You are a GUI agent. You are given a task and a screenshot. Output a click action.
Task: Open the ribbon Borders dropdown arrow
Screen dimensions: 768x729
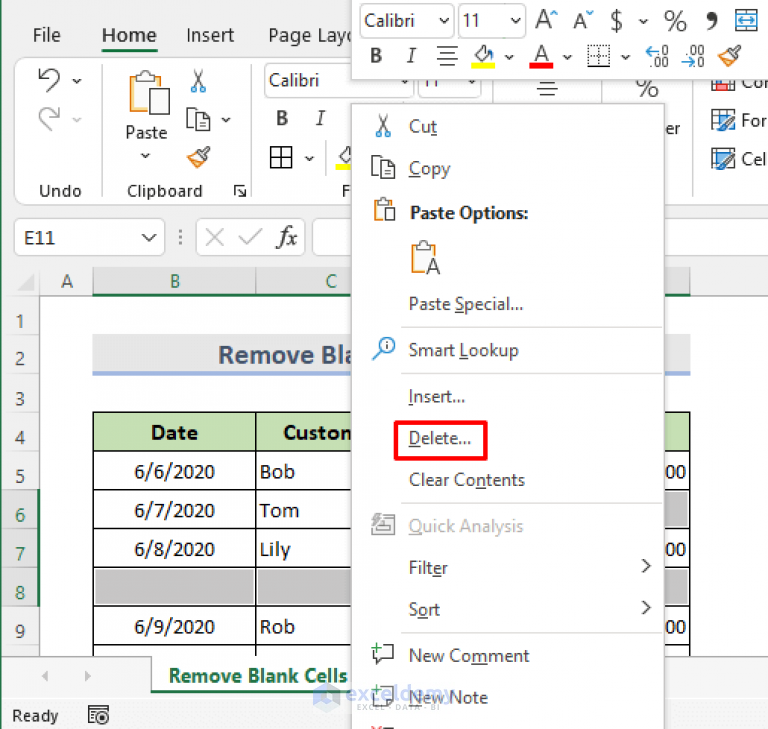309,158
